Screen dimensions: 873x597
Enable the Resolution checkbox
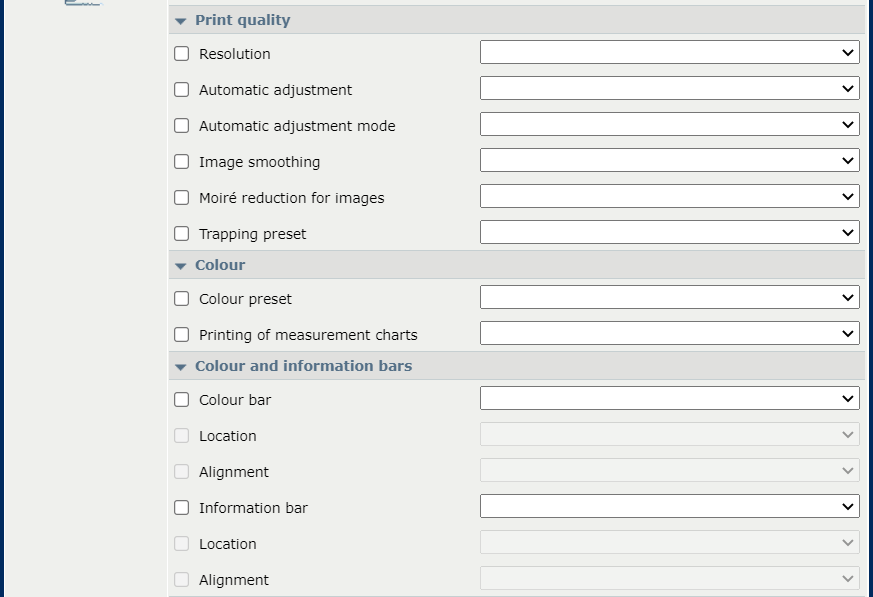[181, 54]
